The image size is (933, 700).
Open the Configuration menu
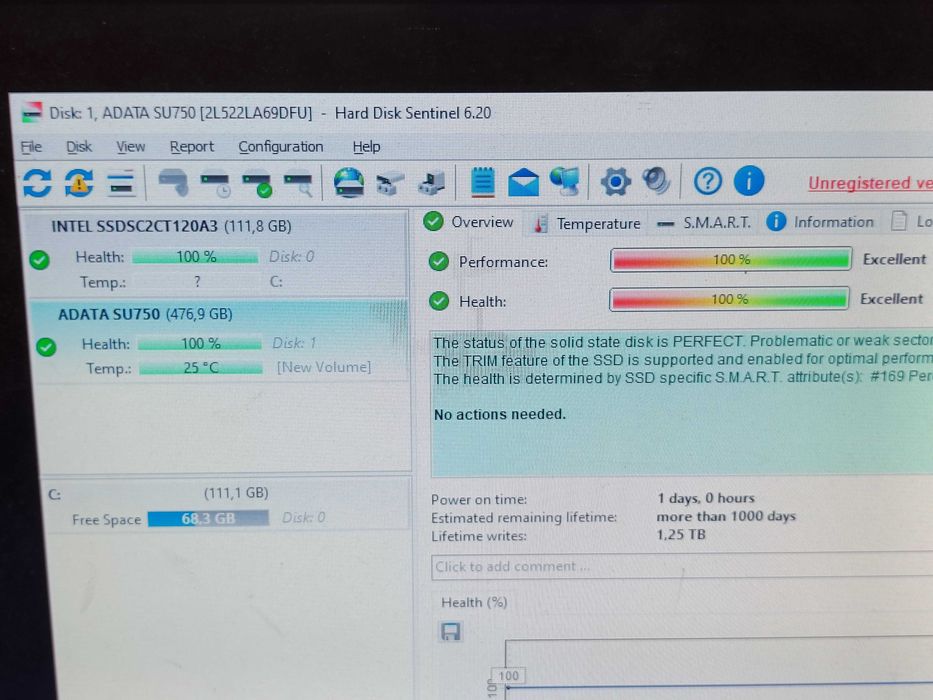280,146
